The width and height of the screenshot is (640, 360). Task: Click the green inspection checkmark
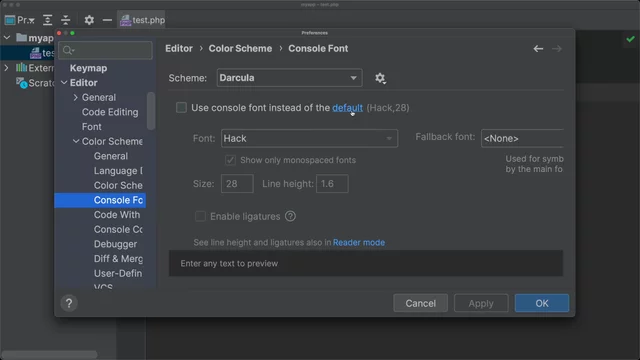tap(631, 39)
